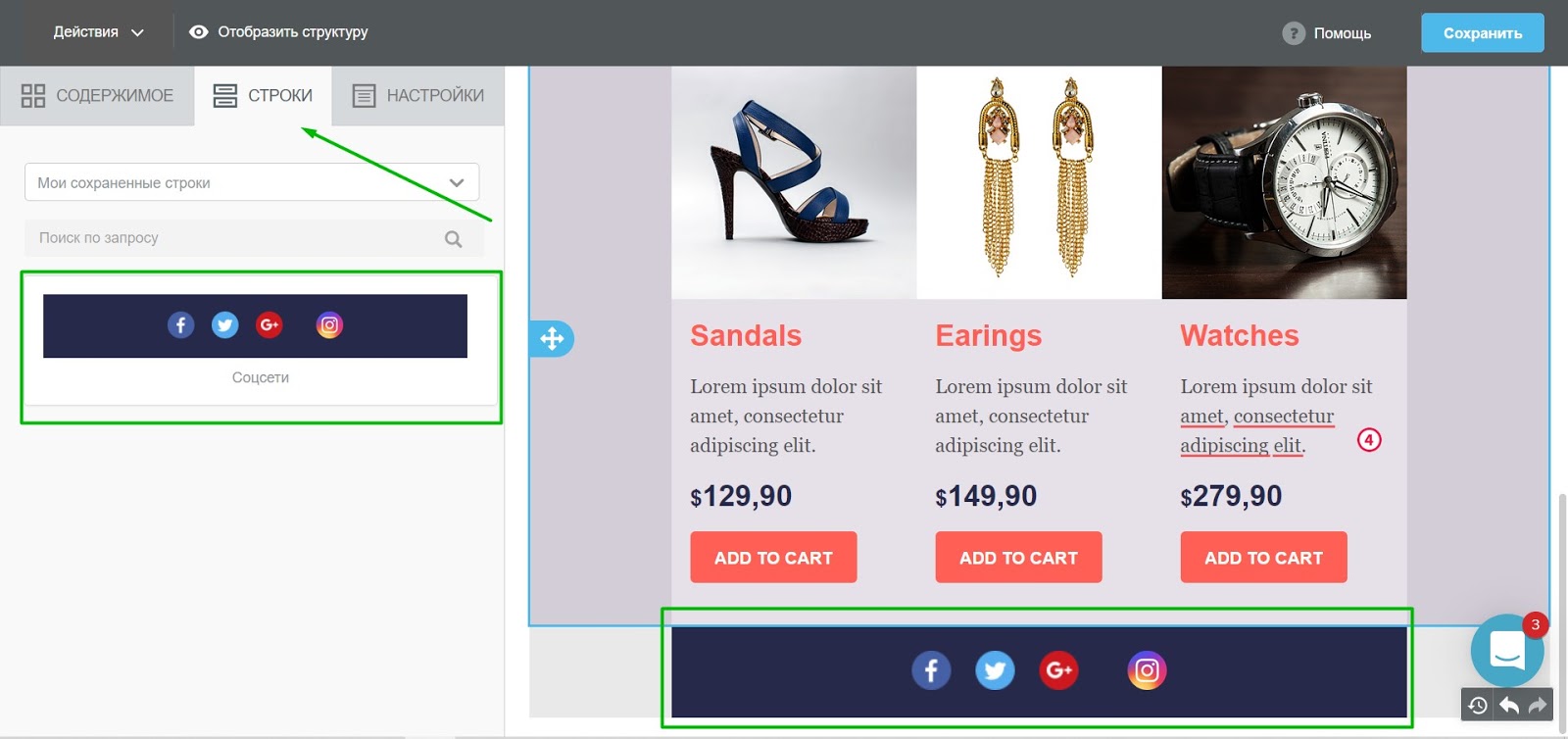Viewport: 1568px width, 739px height.
Task: Click the Instagram icon in the email footer
Action: [1147, 670]
